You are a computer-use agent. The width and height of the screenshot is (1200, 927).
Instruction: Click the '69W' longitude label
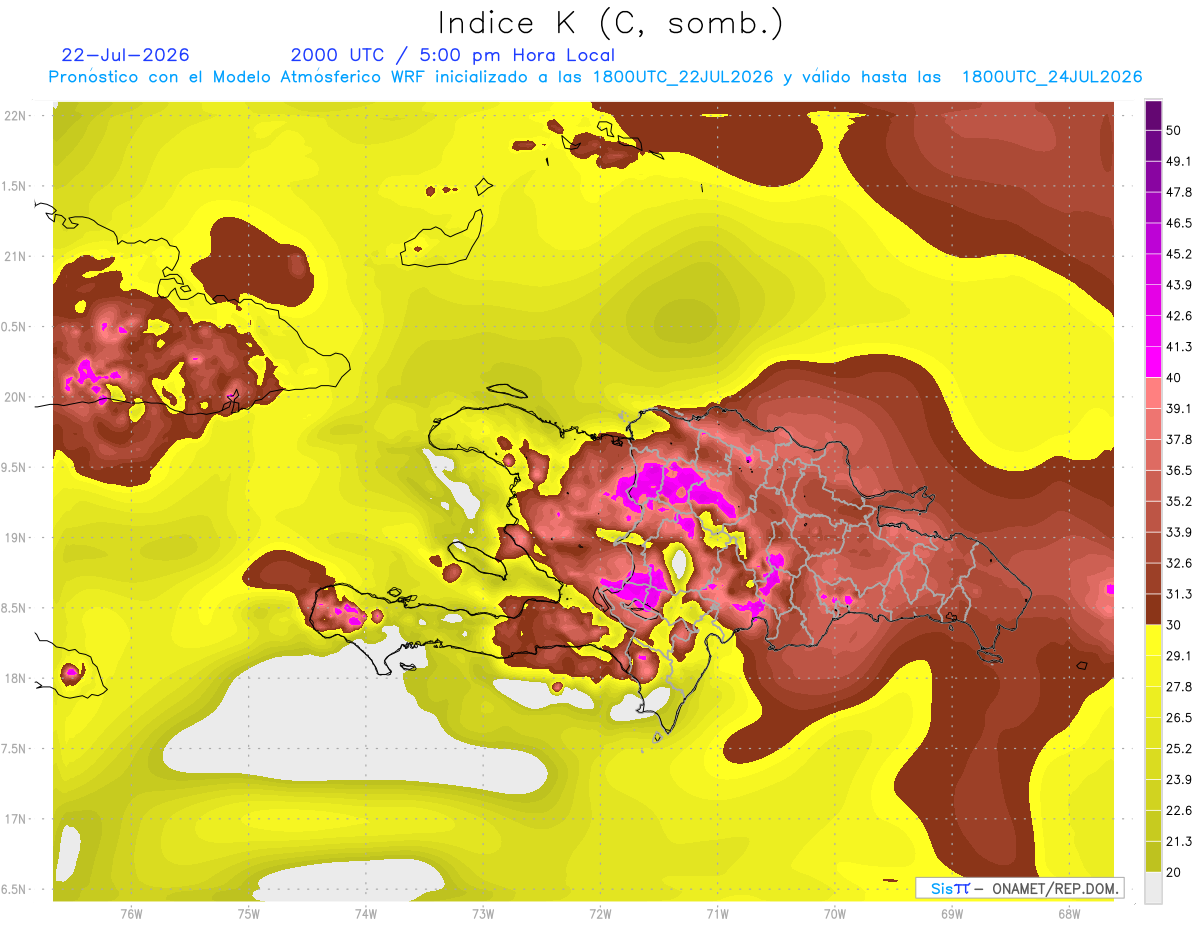click(952, 914)
